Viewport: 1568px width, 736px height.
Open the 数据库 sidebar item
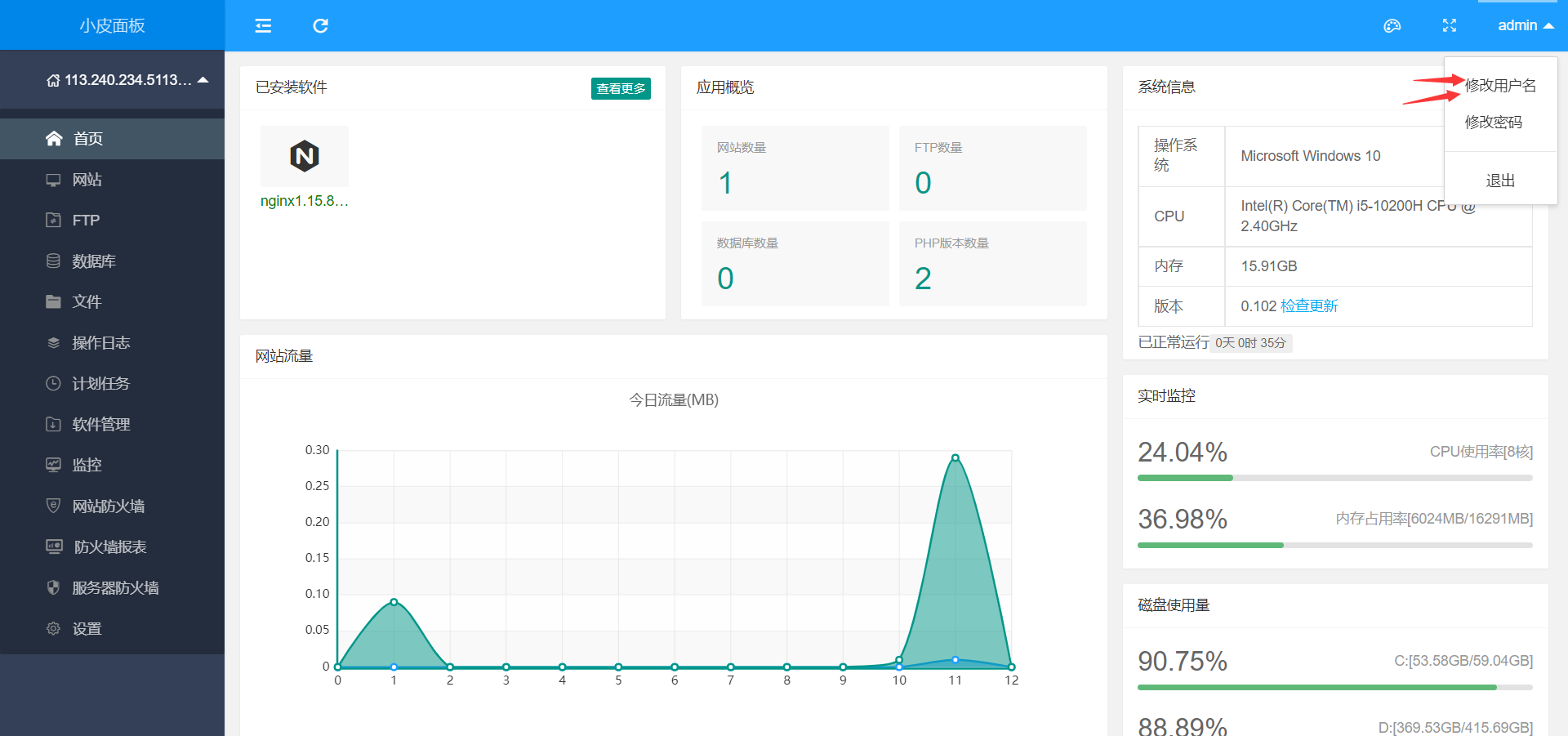click(x=112, y=261)
